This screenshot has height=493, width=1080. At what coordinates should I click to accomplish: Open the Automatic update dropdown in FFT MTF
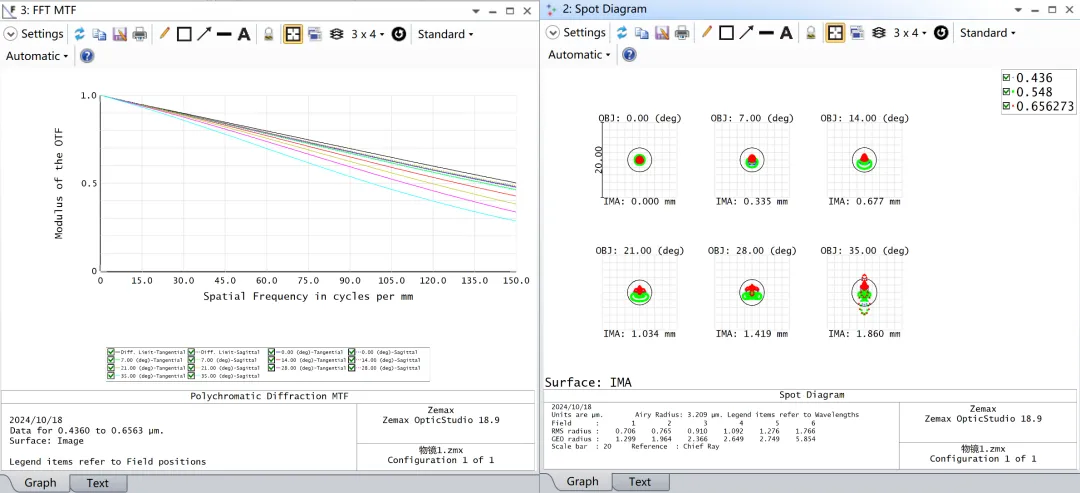(x=37, y=56)
